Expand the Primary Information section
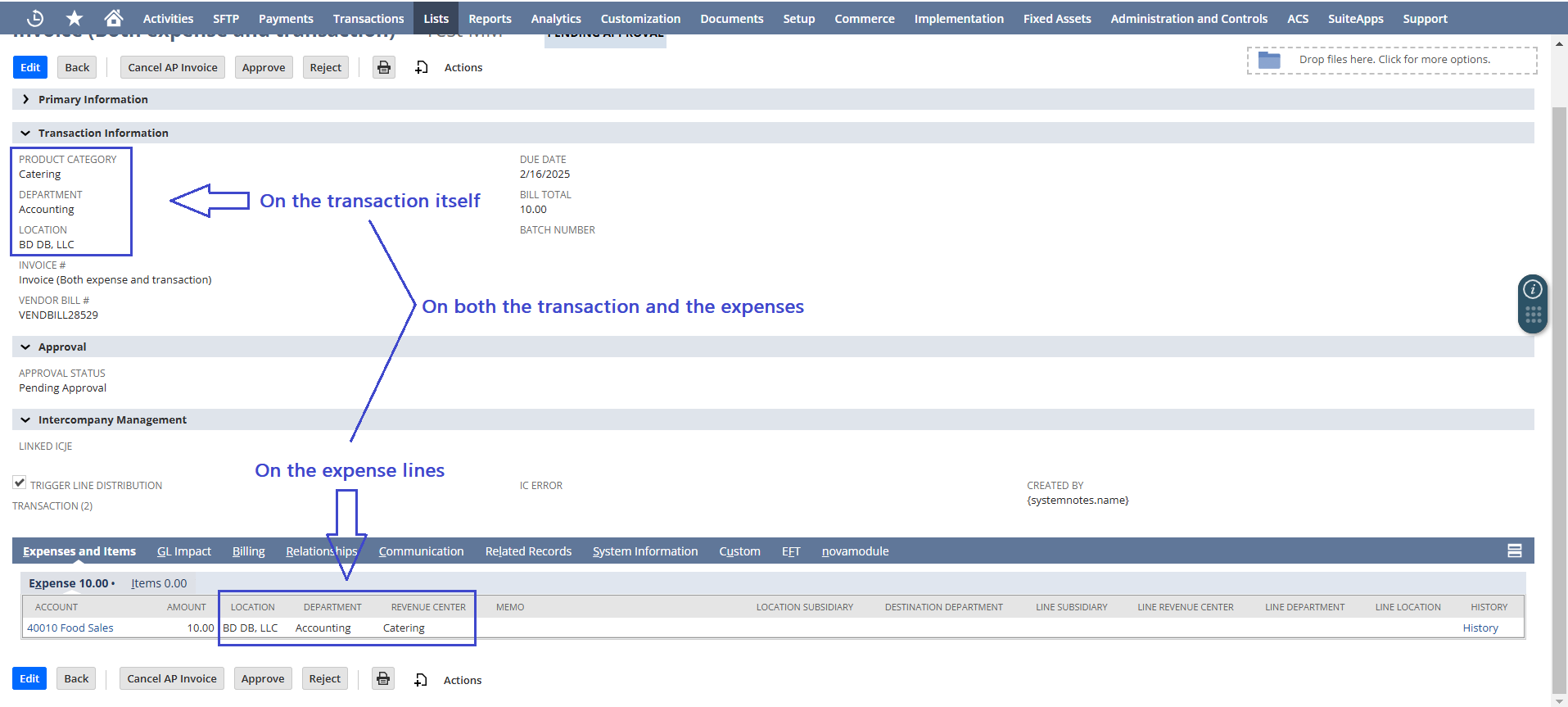The image size is (1568, 707). [x=25, y=99]
